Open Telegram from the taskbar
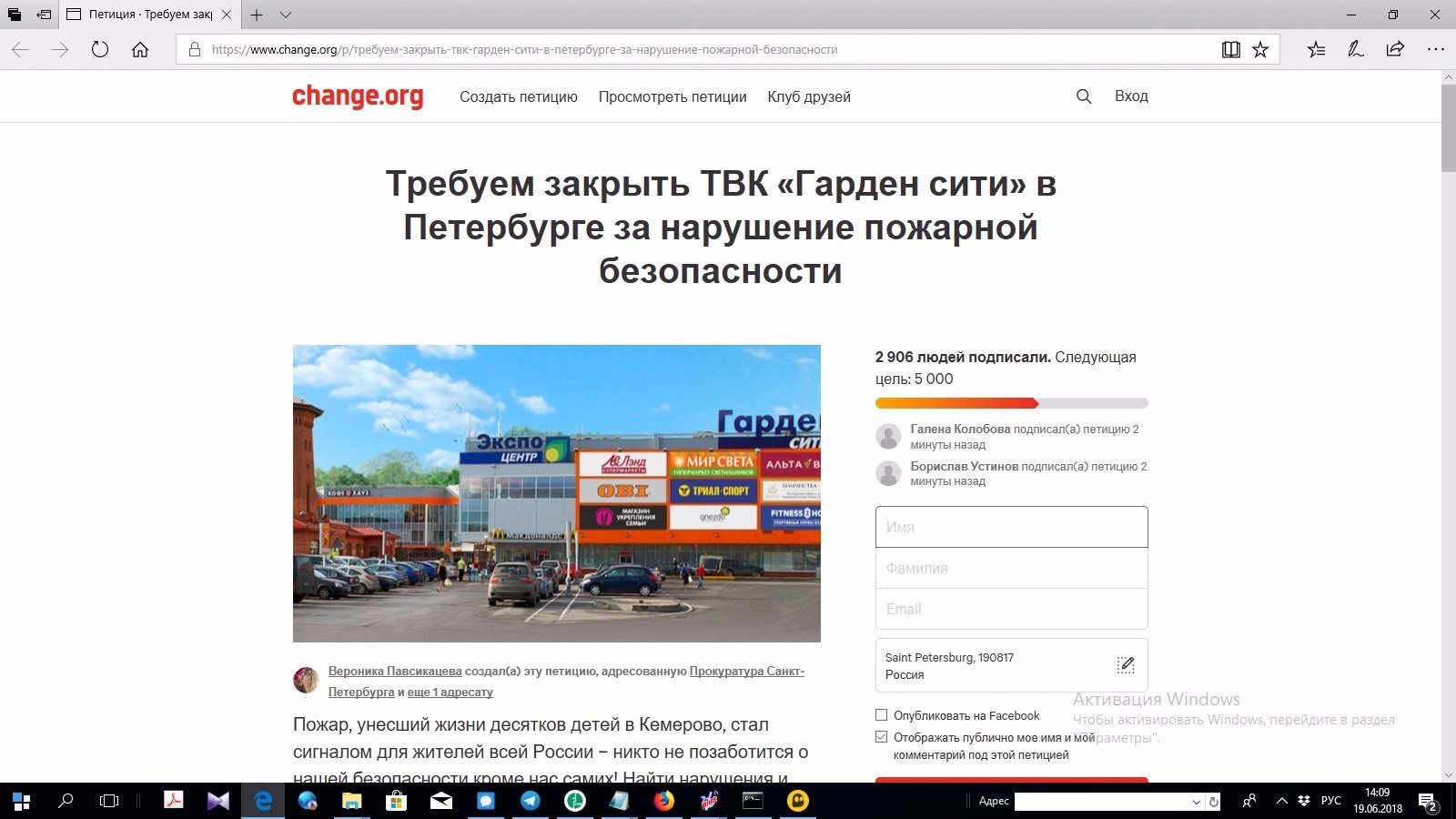Screen dimensions: 1456x819 coord(530,801)
